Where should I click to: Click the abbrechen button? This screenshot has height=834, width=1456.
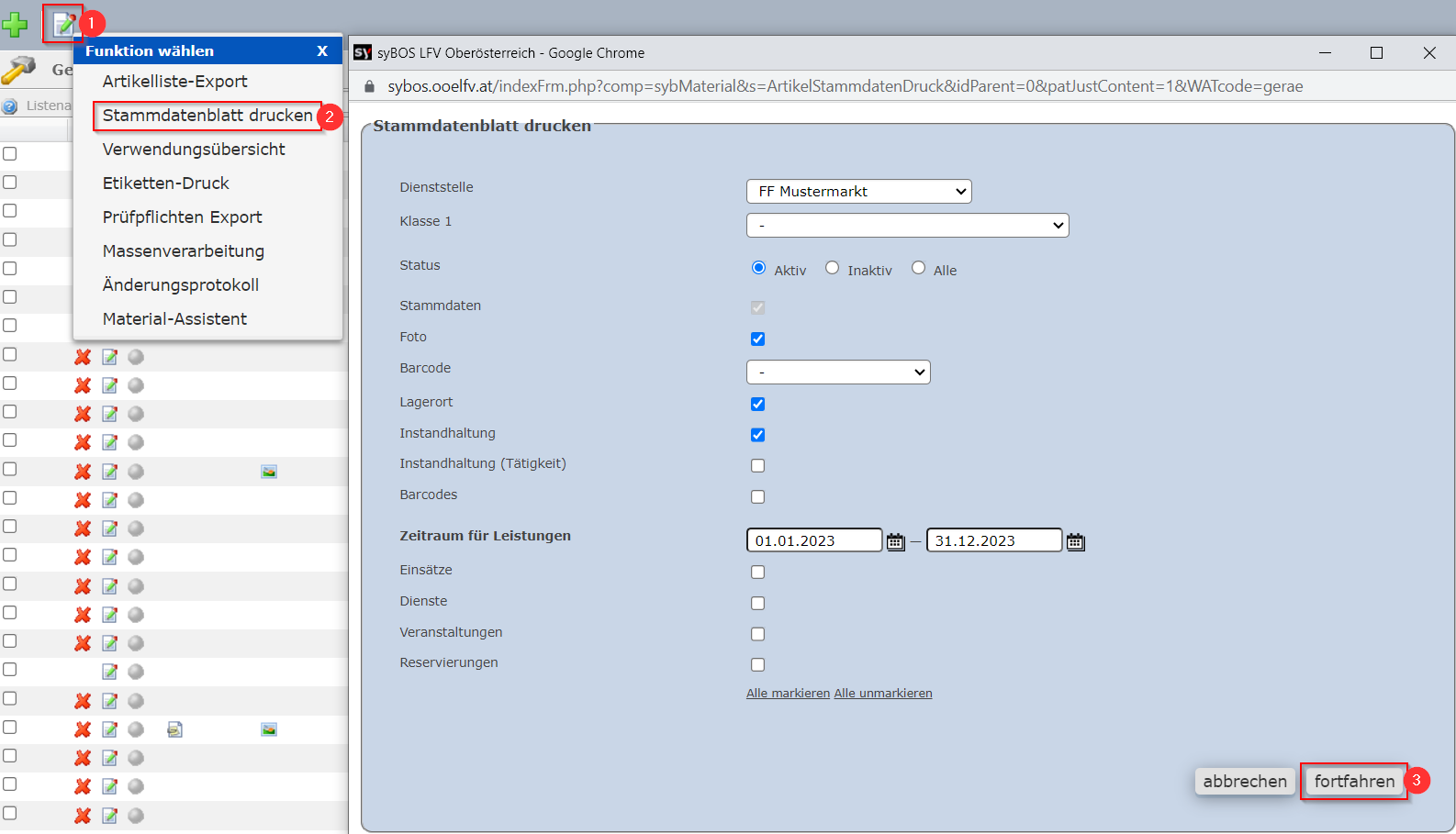pos(1245,781)
